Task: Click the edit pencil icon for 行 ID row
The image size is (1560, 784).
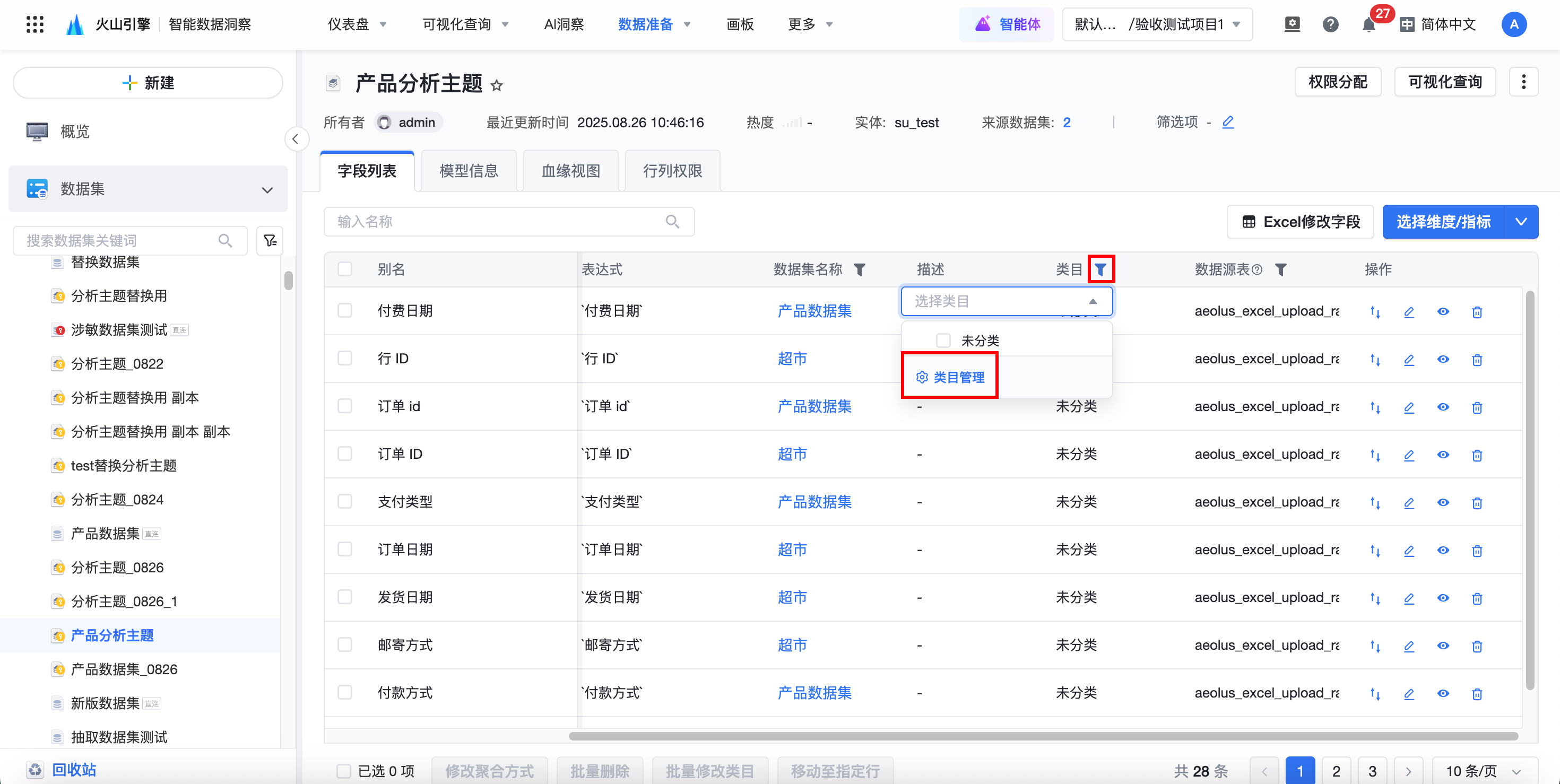Action: click(1409, 360)
